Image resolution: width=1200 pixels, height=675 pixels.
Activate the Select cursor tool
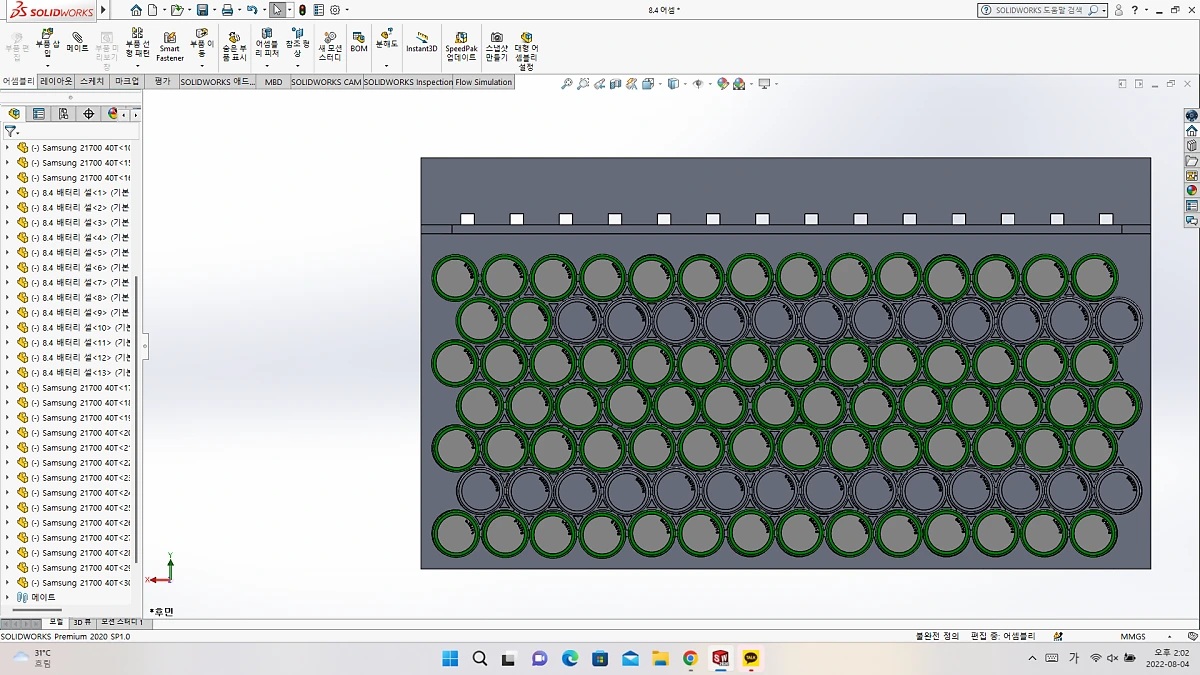(x=277, y=10)
